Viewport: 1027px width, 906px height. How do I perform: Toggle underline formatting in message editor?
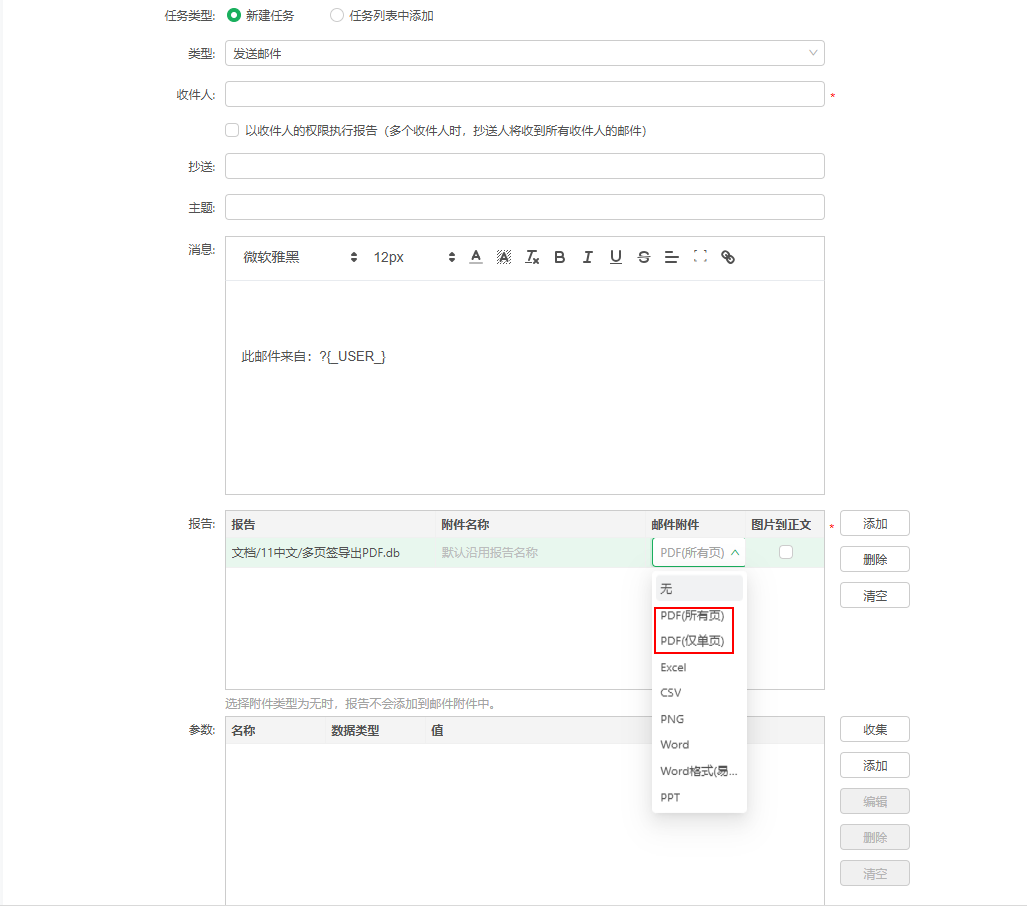pos(616,257)
